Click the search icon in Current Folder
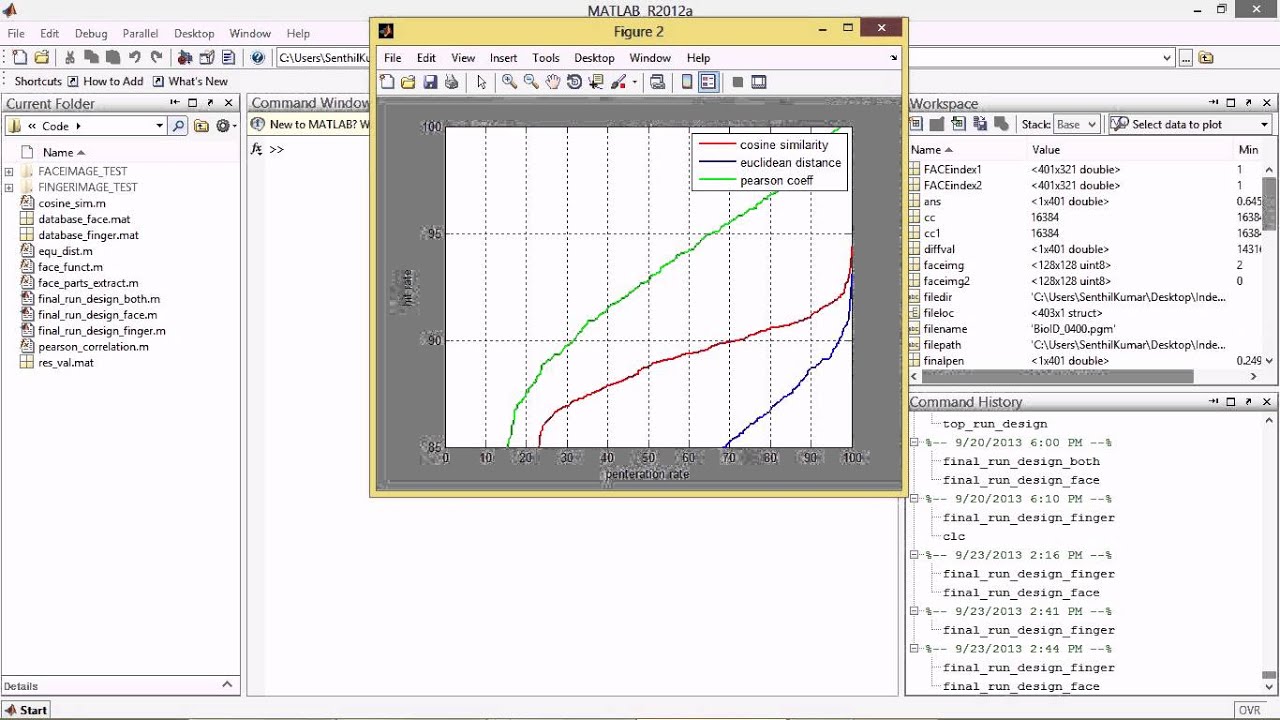 click(178, 126)
